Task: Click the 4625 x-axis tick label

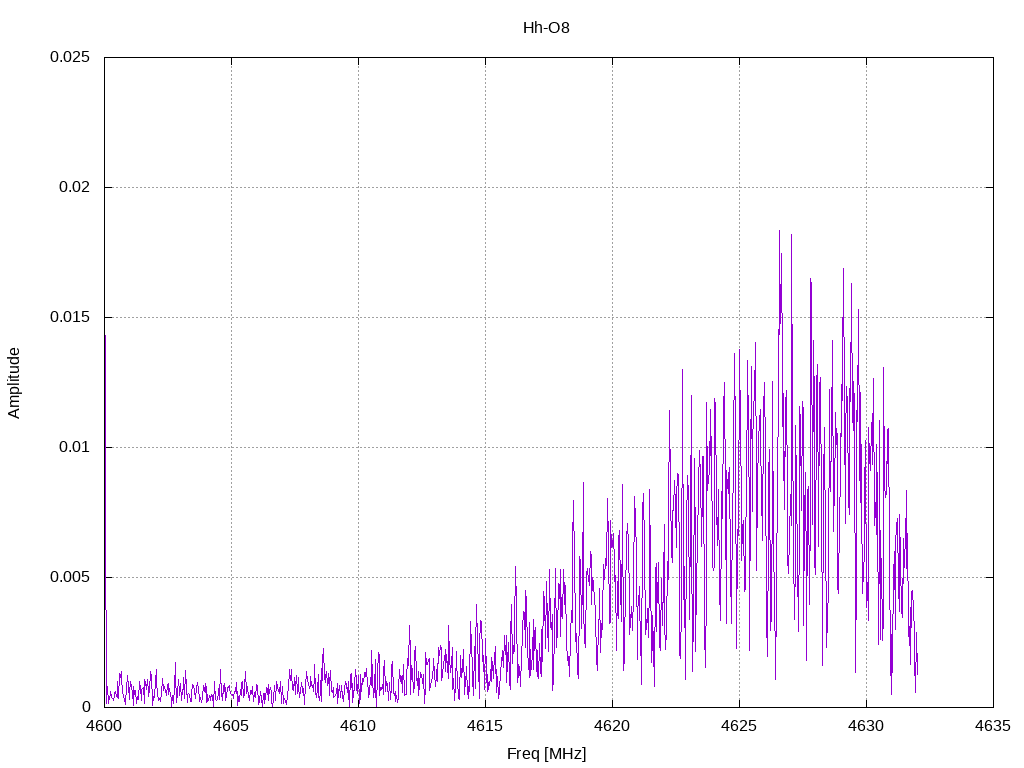Action: tap(739, 726)
